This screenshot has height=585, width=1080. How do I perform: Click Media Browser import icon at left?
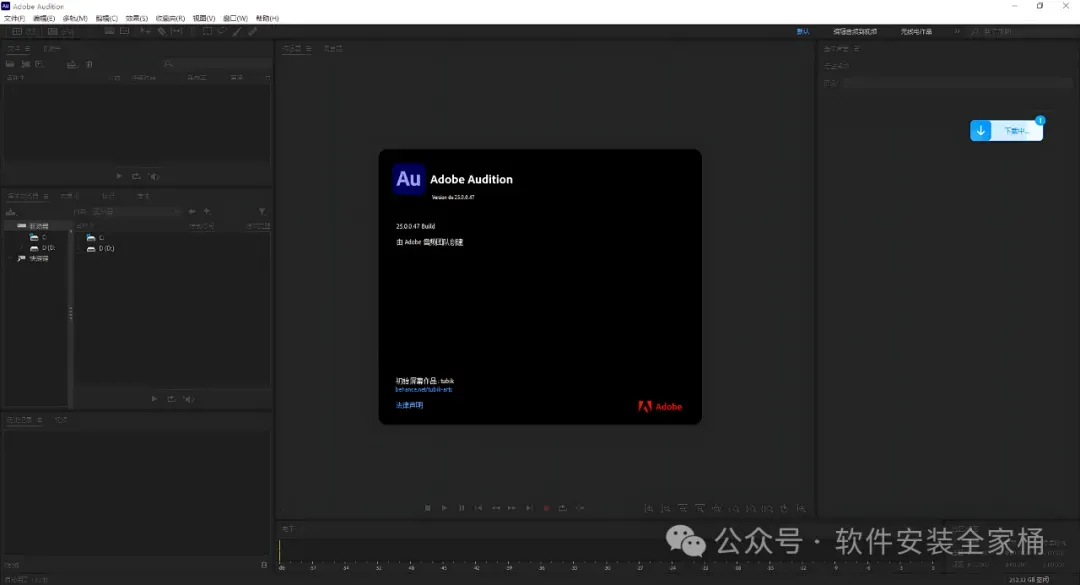click(x=11, y=212)
